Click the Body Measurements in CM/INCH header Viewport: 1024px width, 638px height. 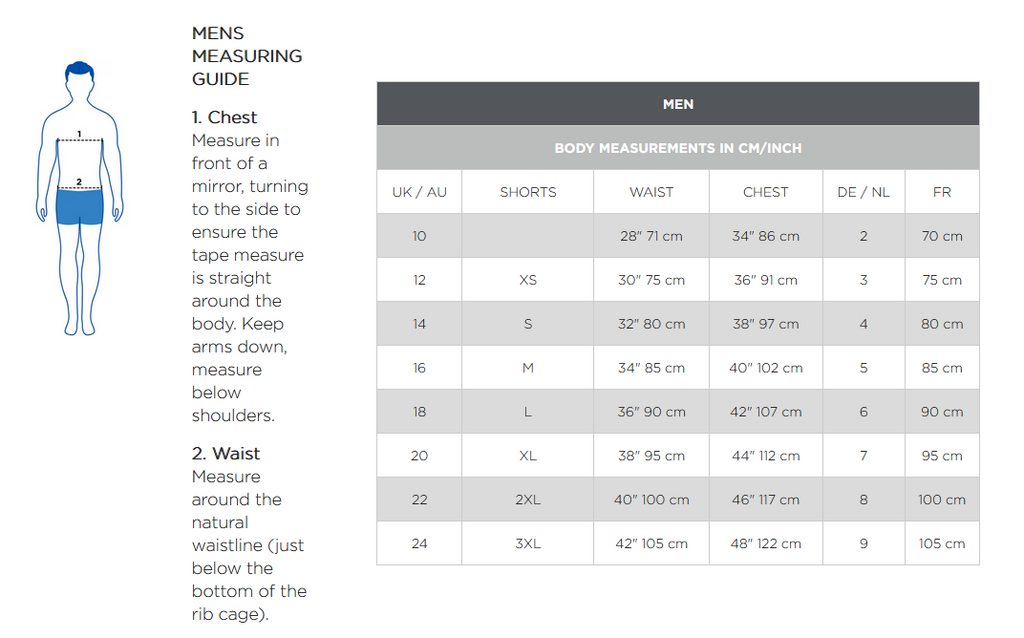(x=677, y=148)
